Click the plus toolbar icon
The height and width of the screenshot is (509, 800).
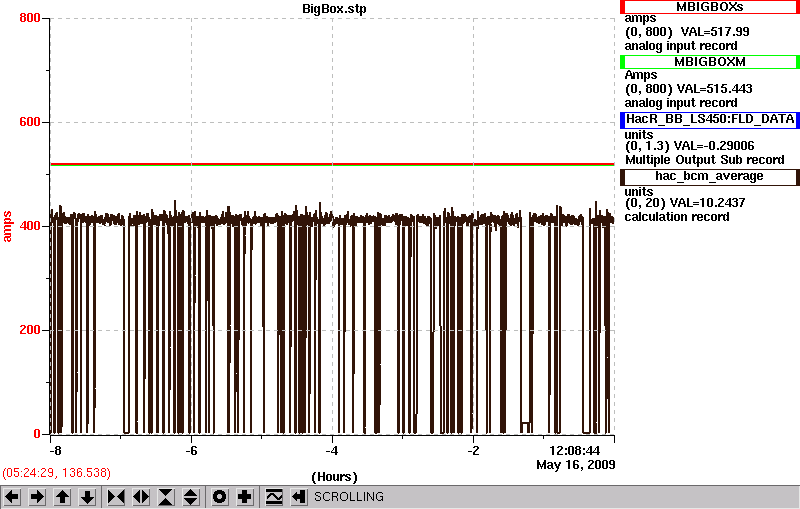tap(245, 497)
